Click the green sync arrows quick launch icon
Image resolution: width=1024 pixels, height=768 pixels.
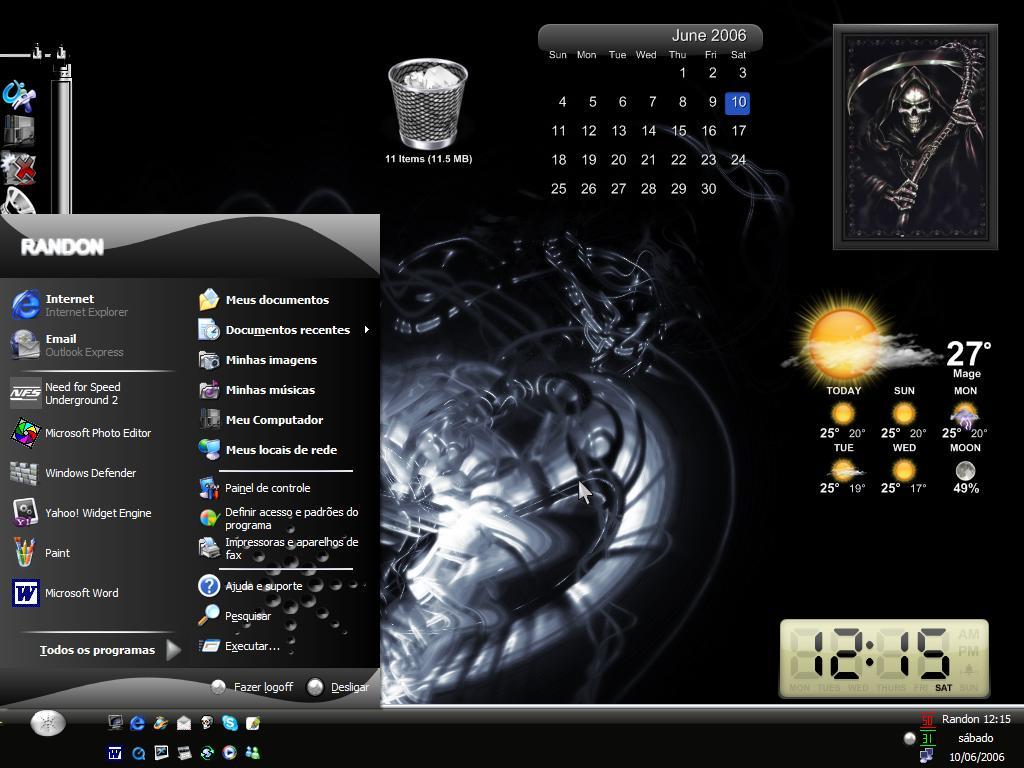(x=207, y=753)
